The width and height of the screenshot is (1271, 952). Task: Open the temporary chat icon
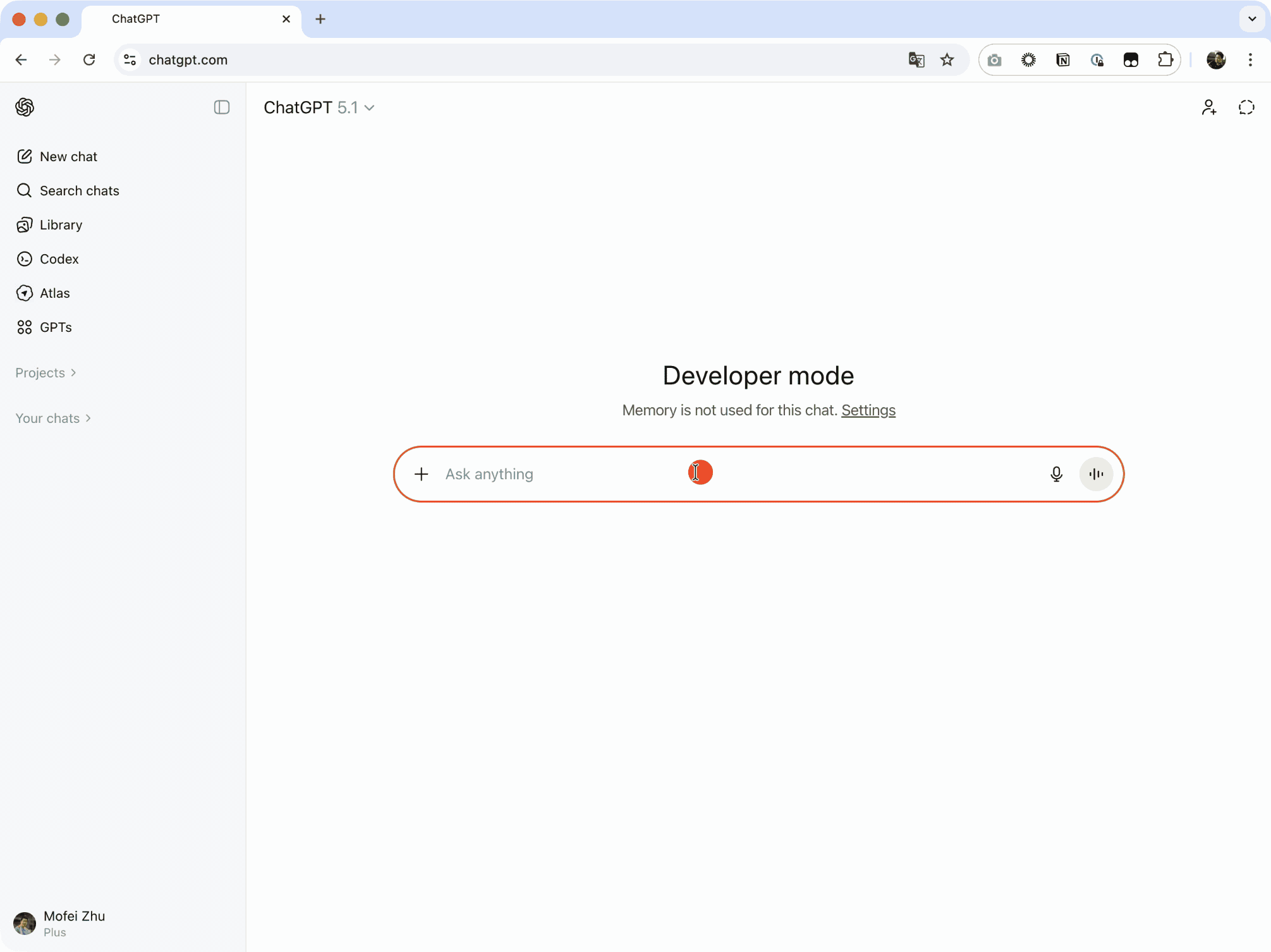point(1246,107)
